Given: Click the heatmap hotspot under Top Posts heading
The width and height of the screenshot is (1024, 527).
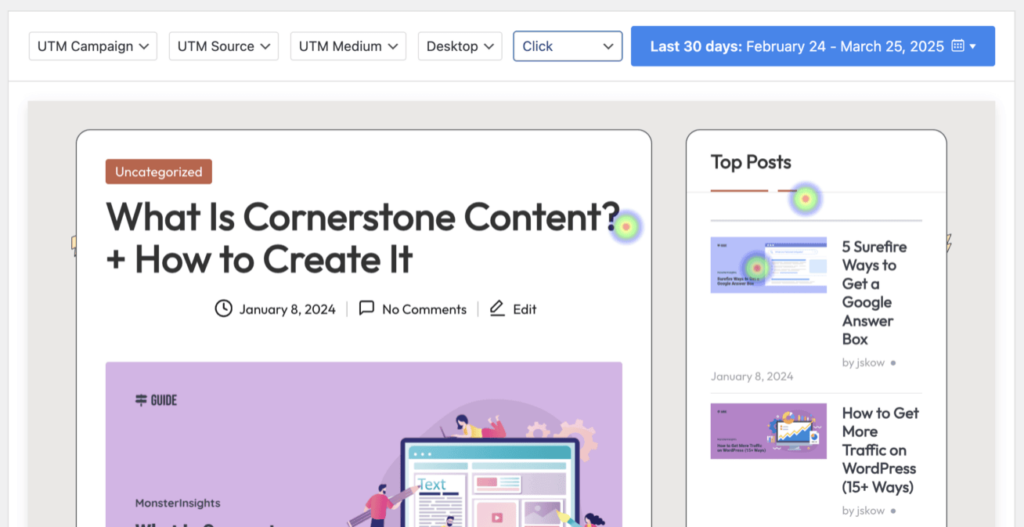Looking at the screenshot, I should [805, 199].
